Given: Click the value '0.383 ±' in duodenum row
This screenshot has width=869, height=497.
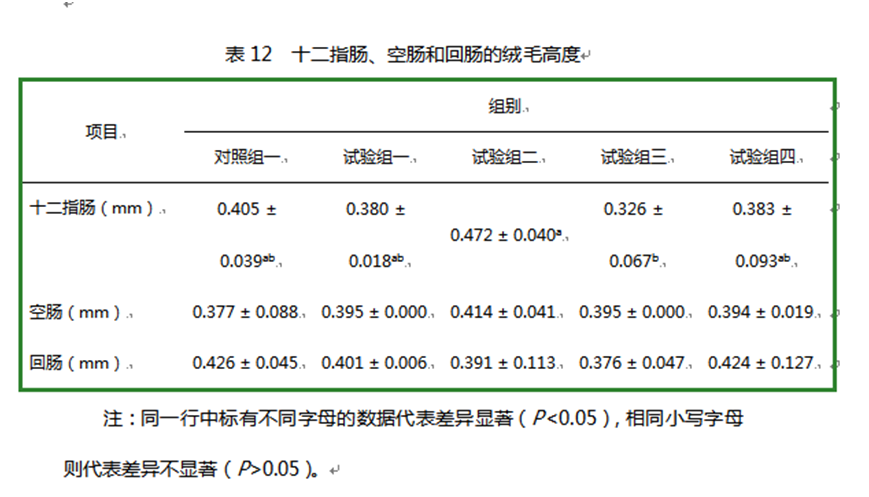Looking at the screenshot, I should (x=762, y=209).
